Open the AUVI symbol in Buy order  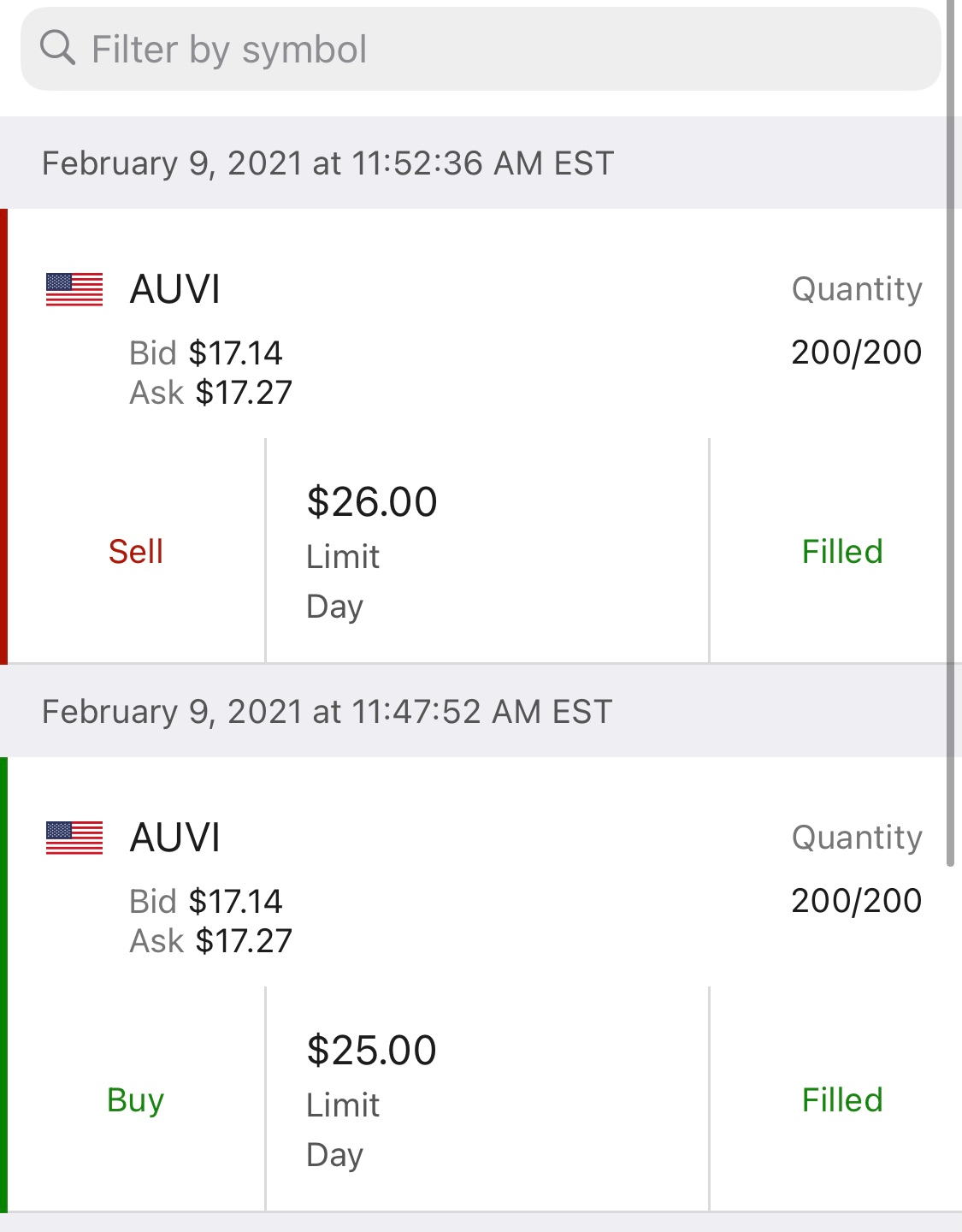point(175,838)
